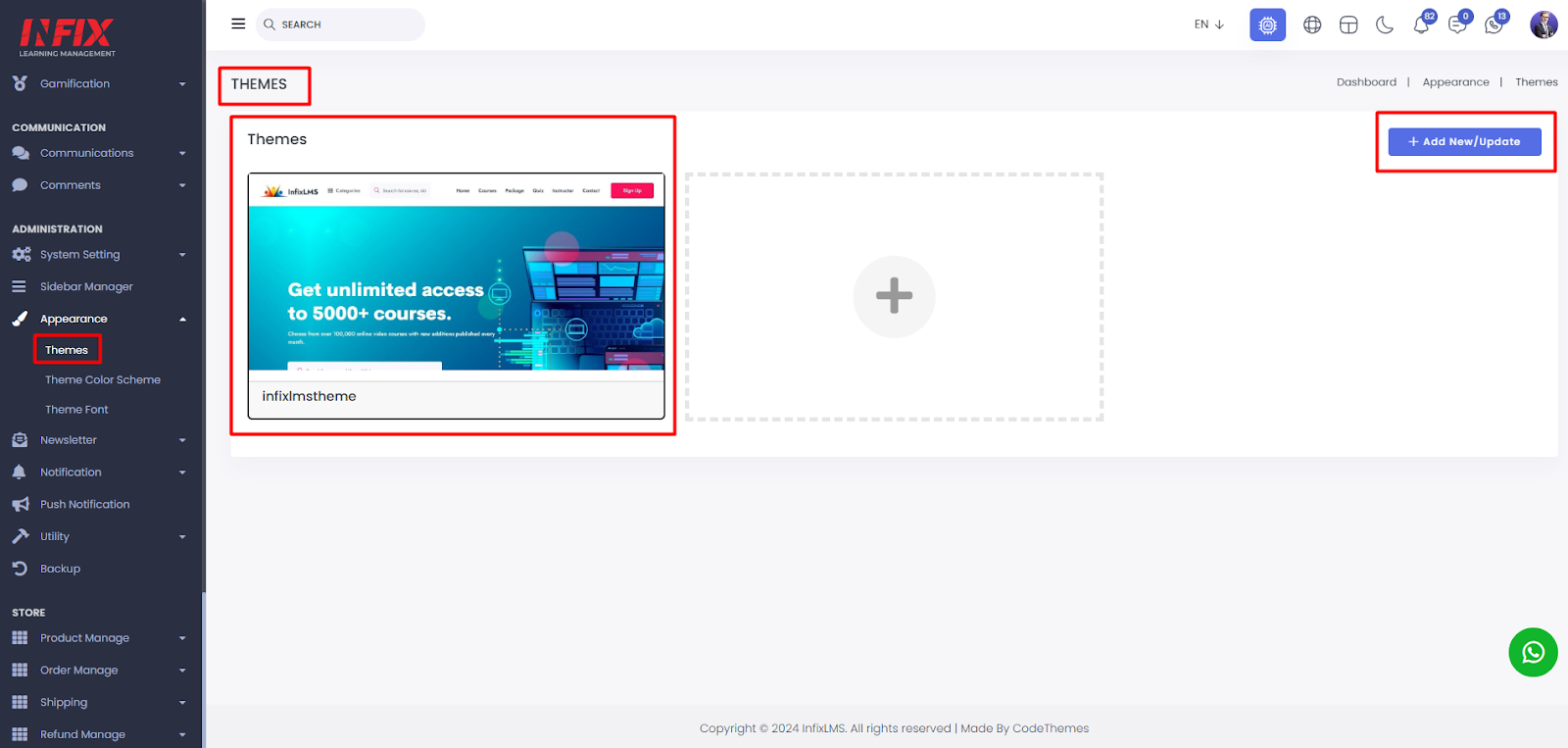
Task: Click the Add New/Update button
Action: click(x=1464, y=142)
